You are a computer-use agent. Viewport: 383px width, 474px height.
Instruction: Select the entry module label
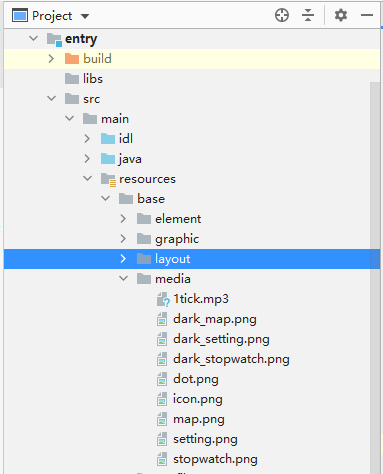pos(81,39)
